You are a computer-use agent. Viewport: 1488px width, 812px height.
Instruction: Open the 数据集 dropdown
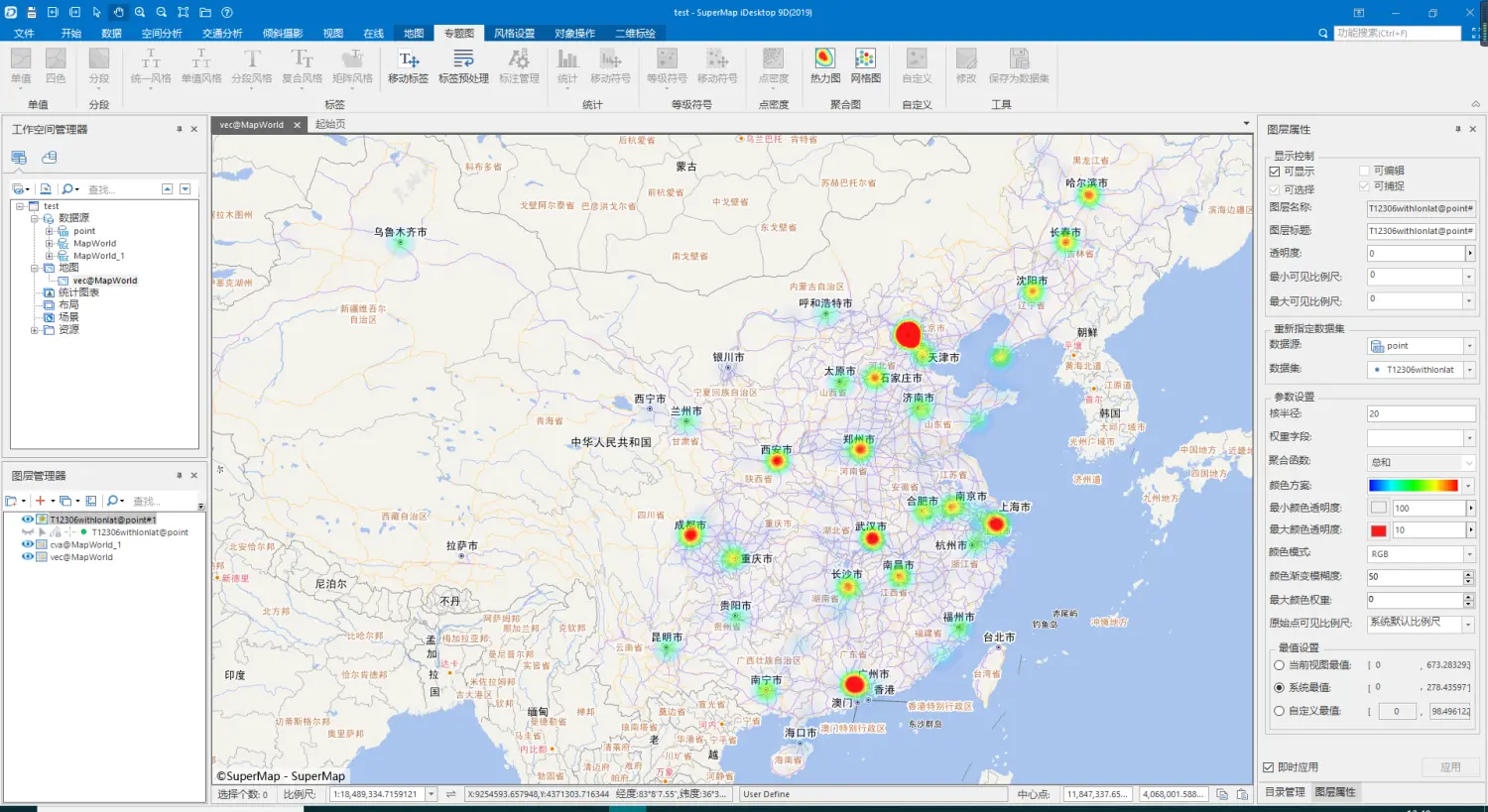[1469, 370]
